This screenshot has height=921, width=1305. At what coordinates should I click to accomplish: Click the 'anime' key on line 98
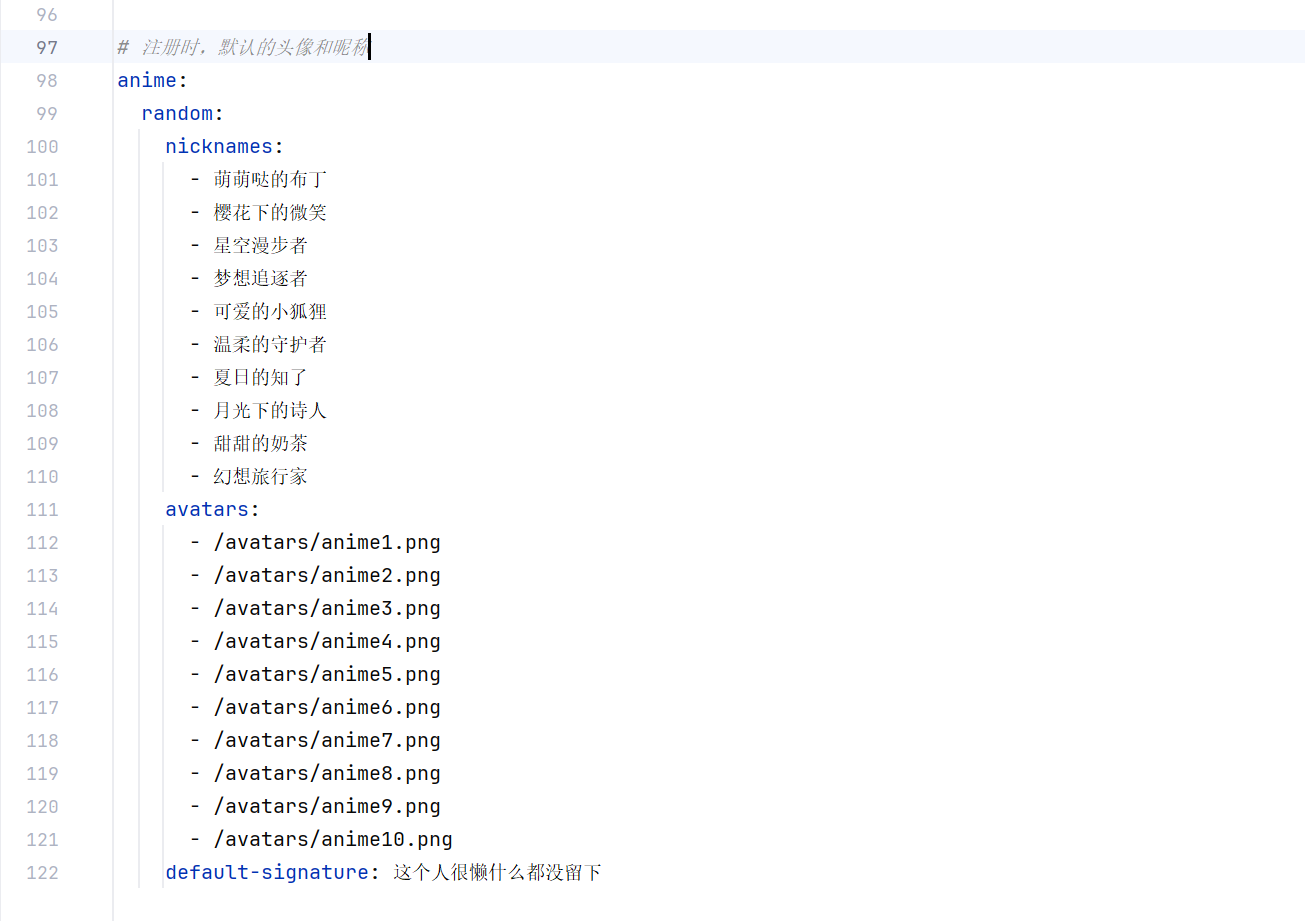(147, 80)
